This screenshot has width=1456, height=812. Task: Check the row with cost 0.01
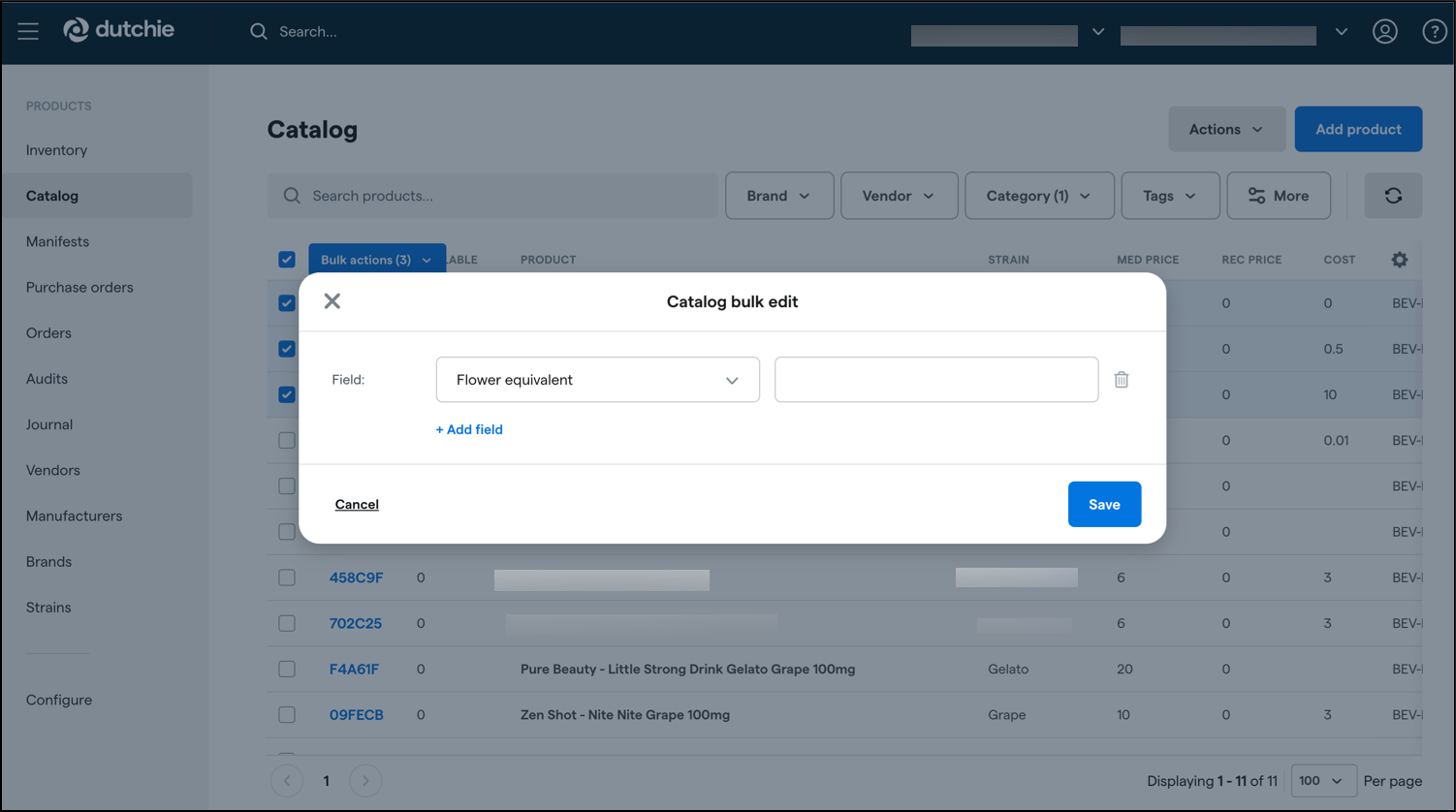tap(287, 440)
